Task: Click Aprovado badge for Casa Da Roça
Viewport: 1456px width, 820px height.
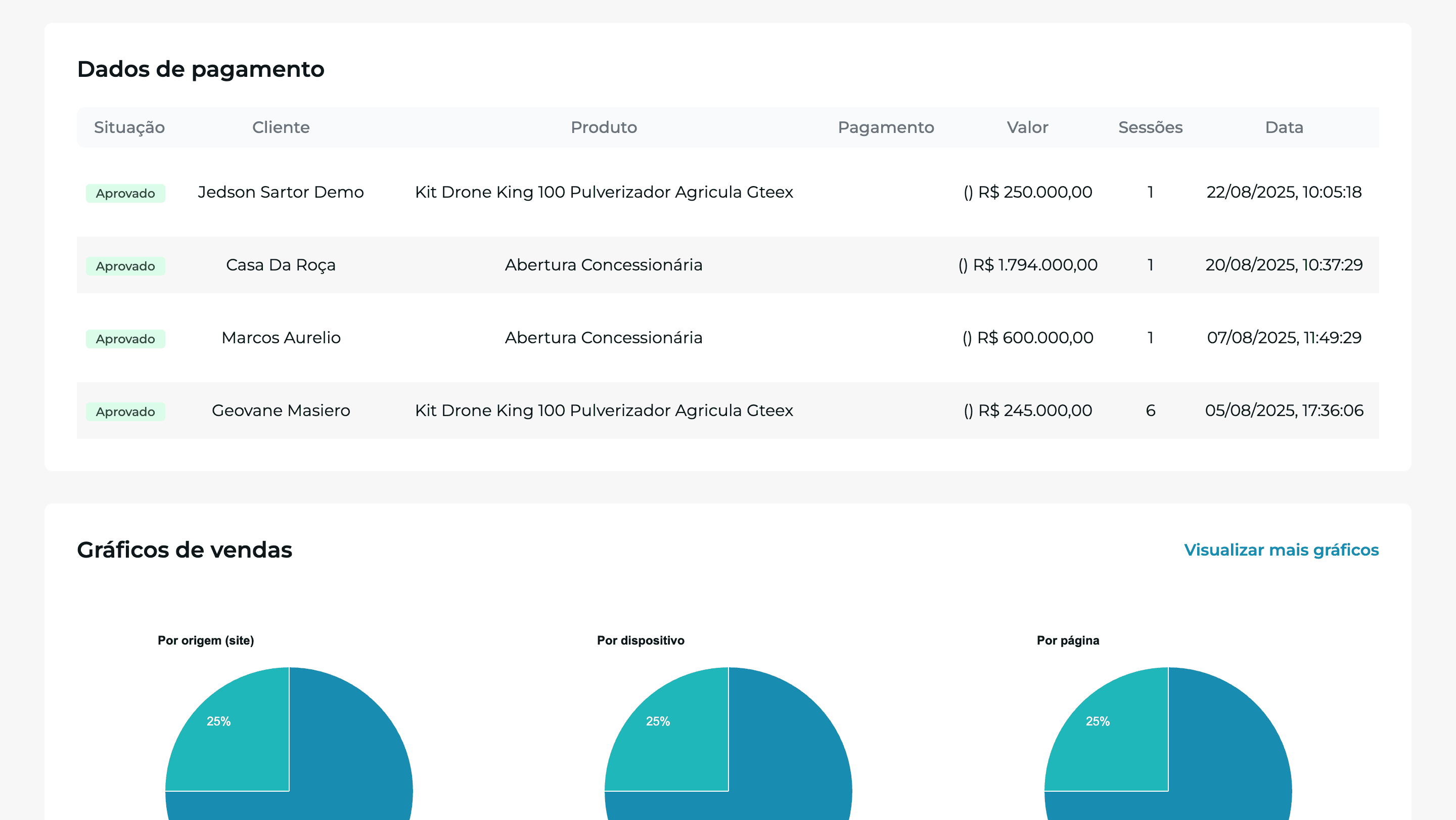Action: (x=125, y=266)
